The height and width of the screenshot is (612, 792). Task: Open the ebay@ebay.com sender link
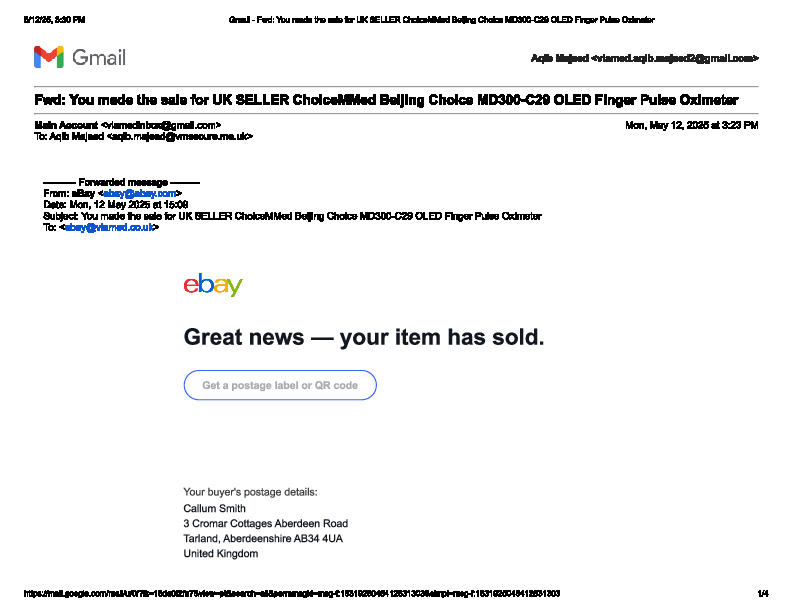(139, 193)
